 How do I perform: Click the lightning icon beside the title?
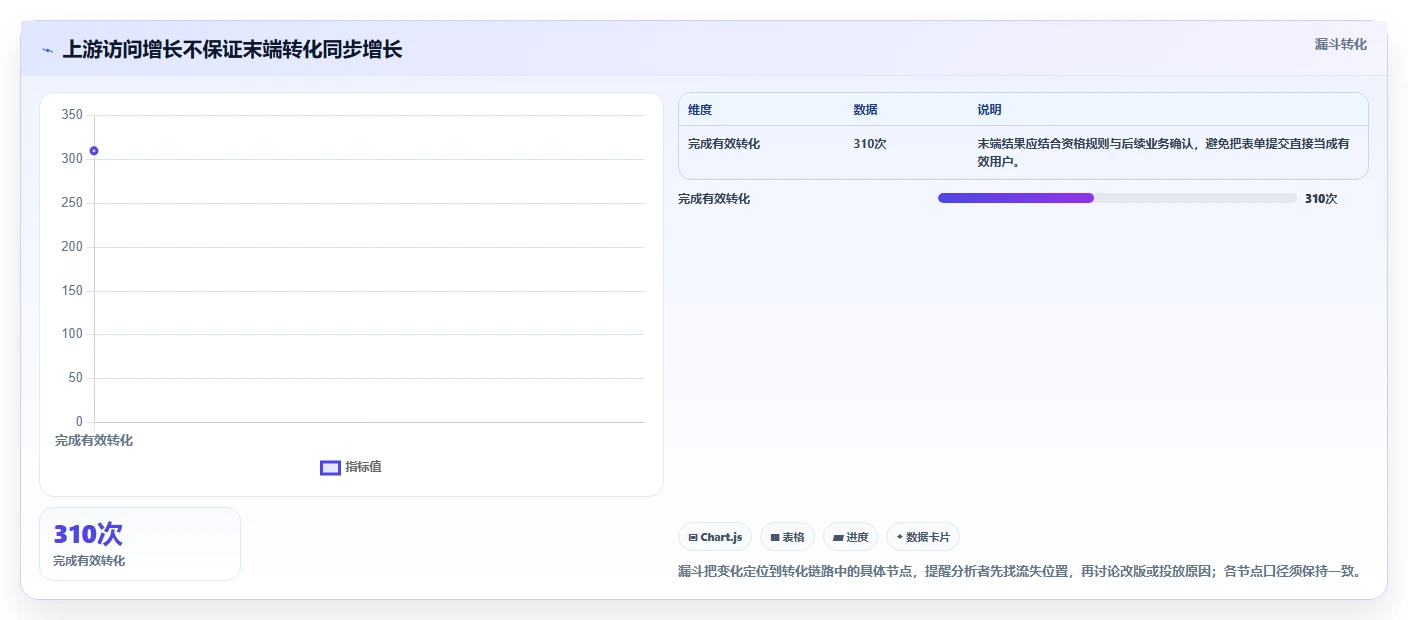click(x=48, y=50)
